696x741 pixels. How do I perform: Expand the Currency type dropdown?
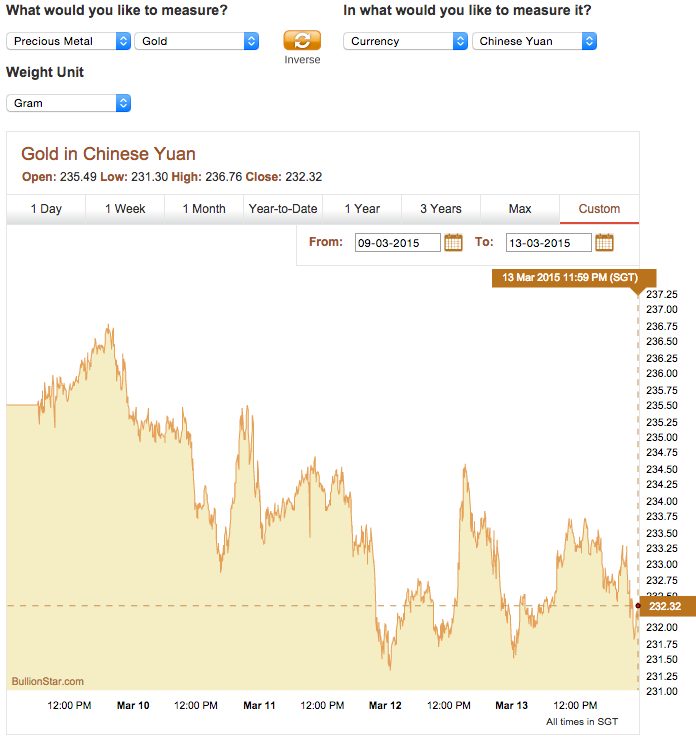point(405,41)
